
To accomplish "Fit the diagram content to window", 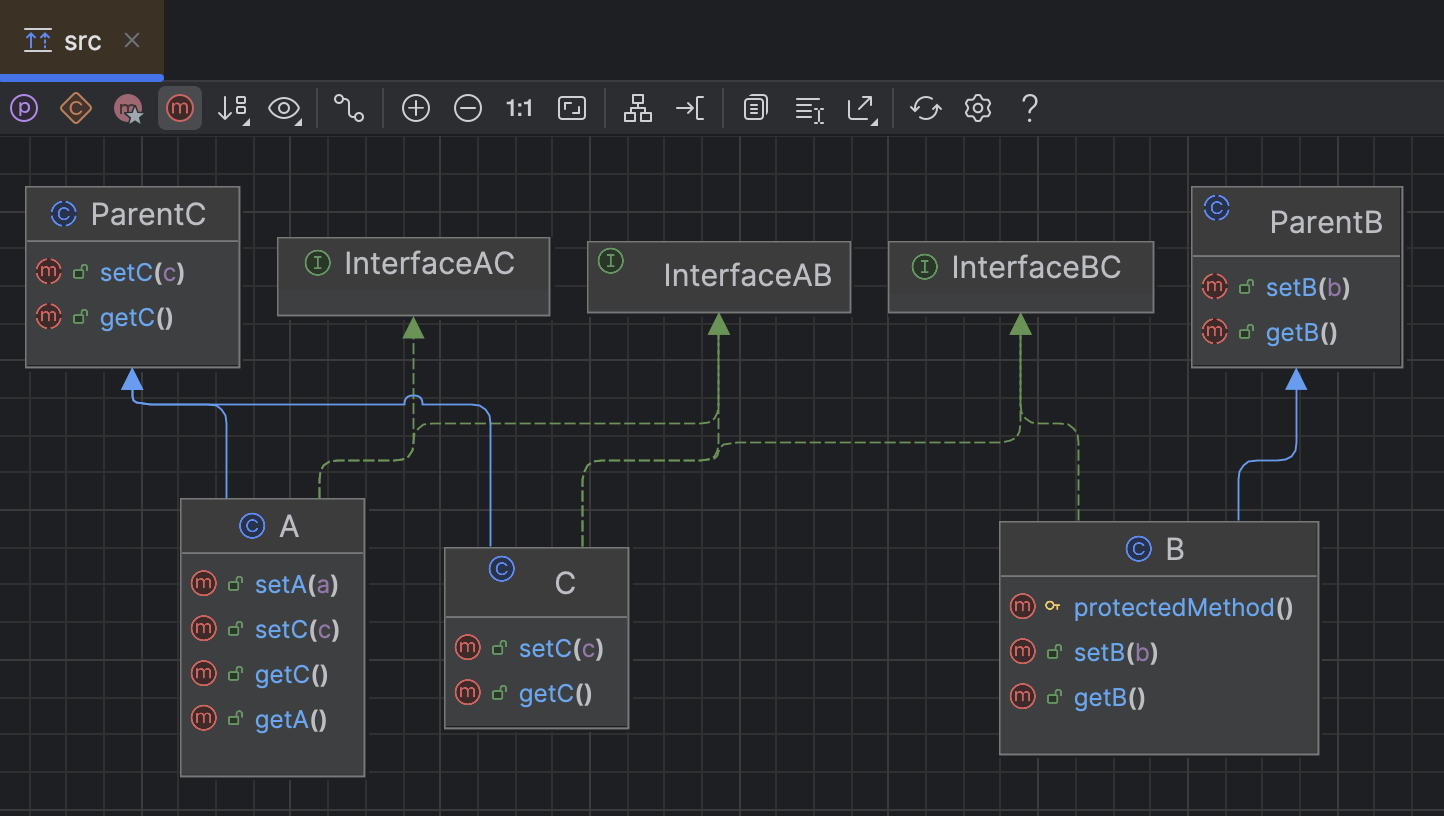I will 571,108.
